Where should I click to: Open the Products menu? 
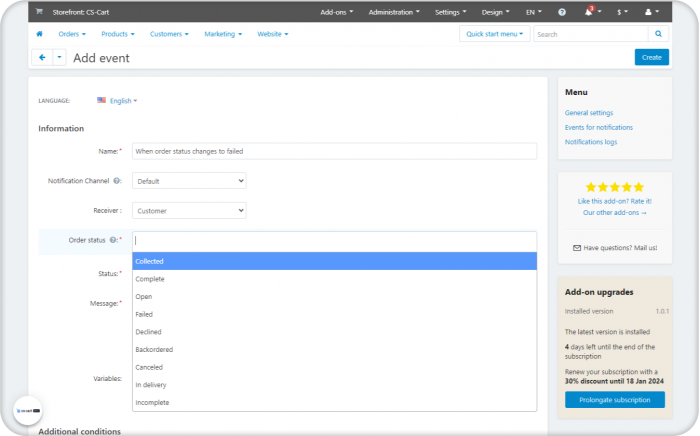tap(117, 34)
